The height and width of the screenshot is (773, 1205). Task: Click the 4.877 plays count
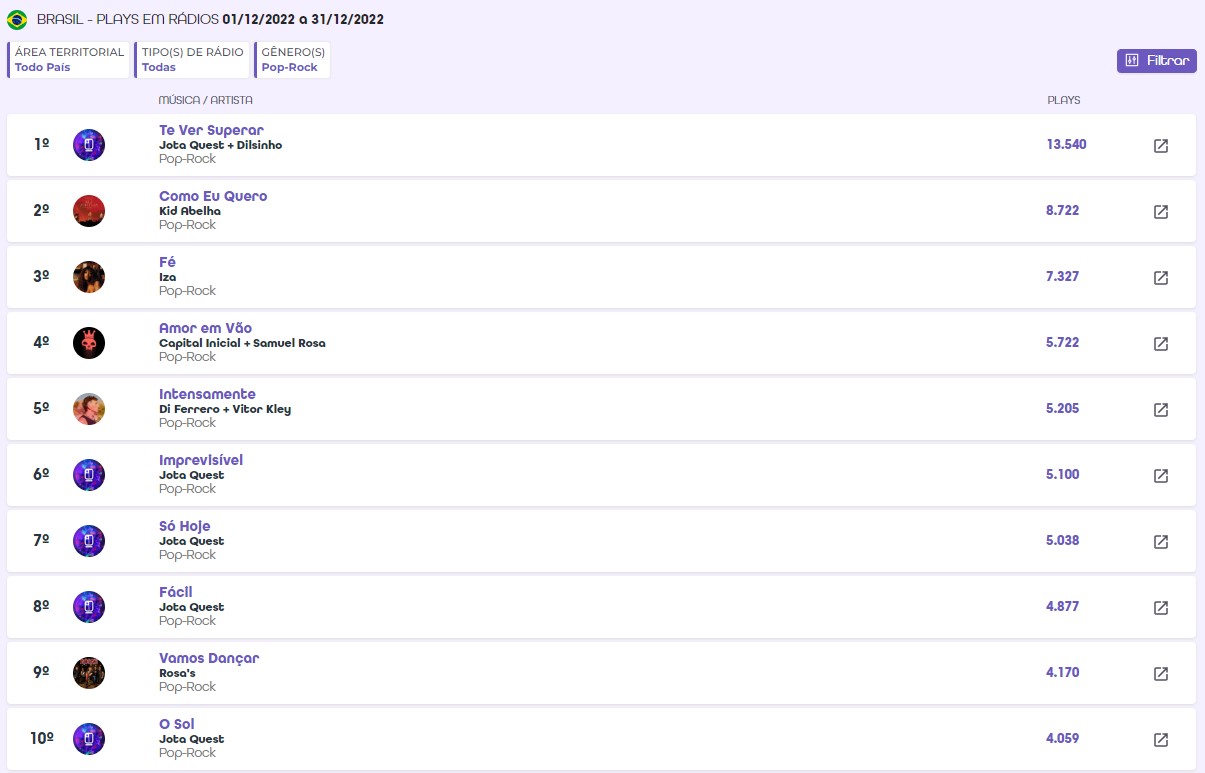(1063, 606)
